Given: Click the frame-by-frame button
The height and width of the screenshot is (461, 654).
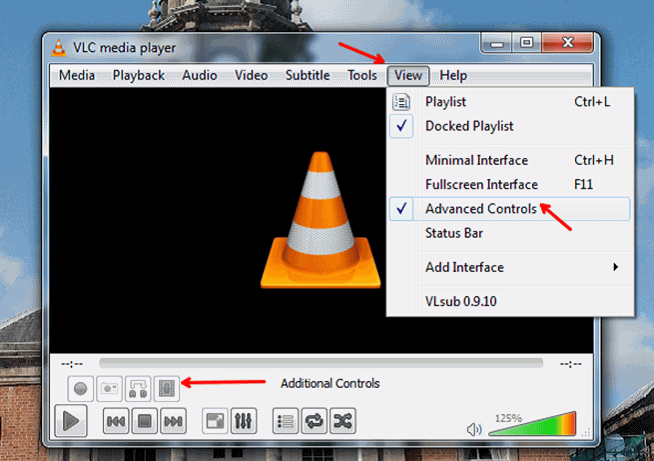Looking at the screenshot, I should 166,388.
